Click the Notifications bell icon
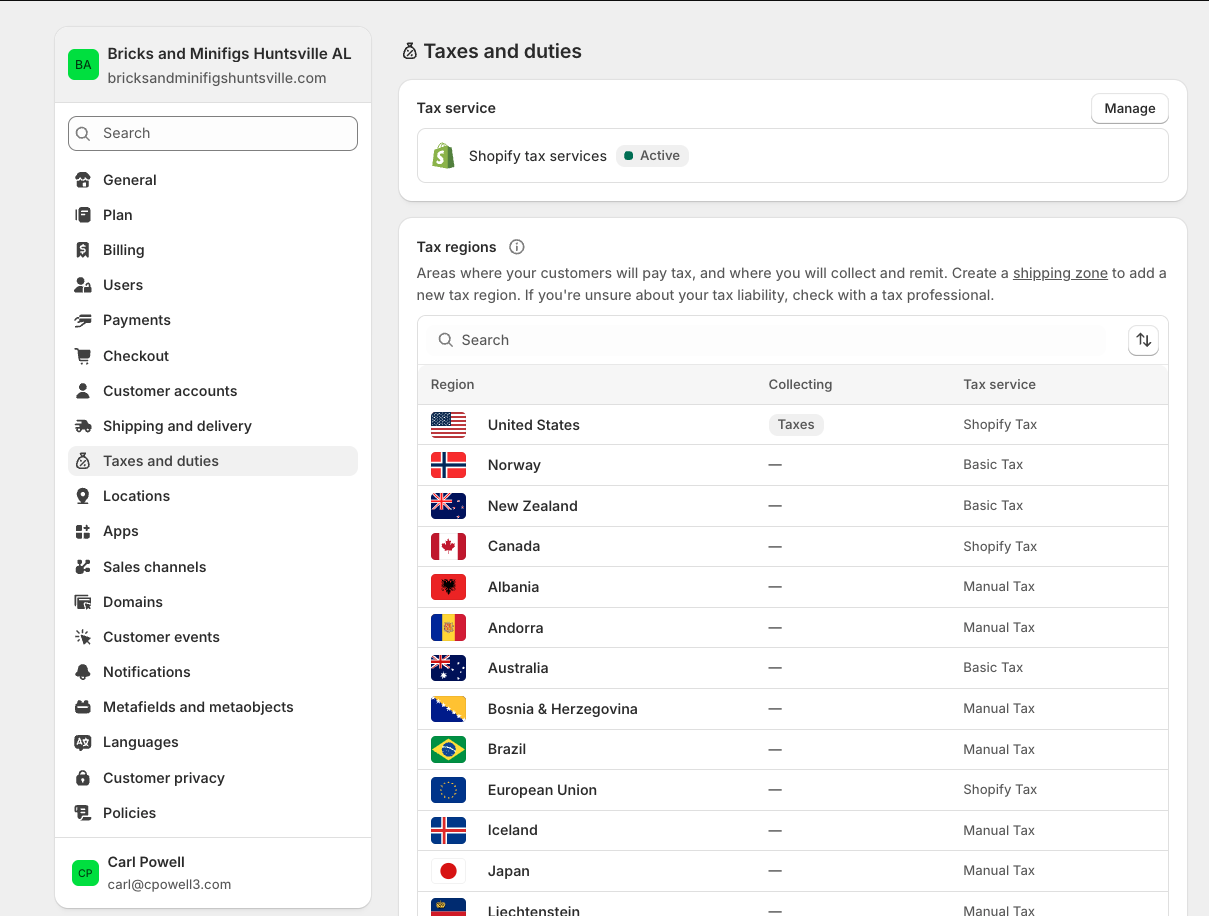 pos(84,672)
